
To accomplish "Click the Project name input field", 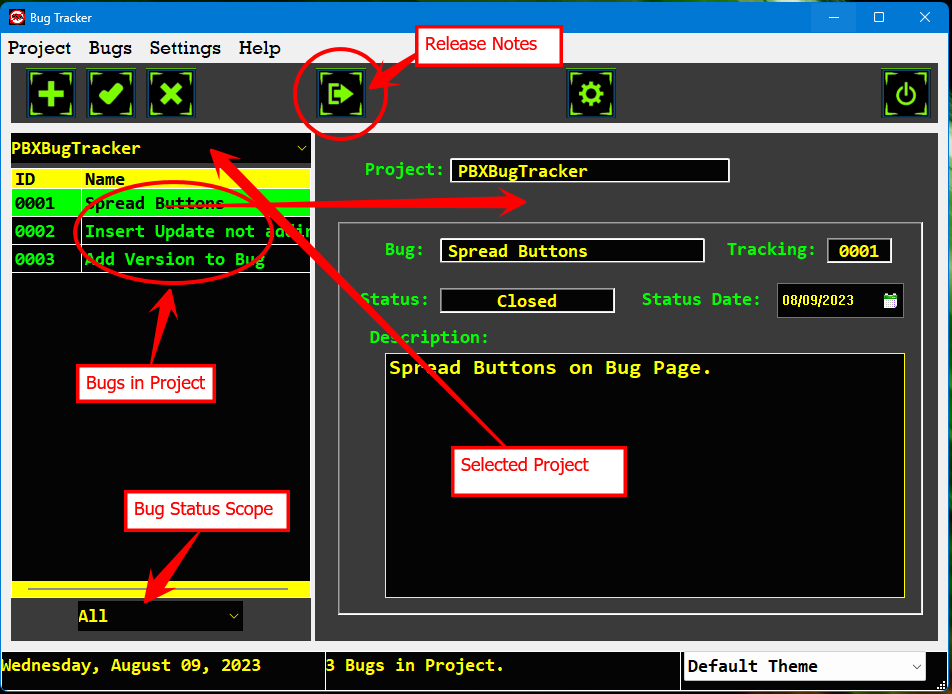I will coord(590,171).
